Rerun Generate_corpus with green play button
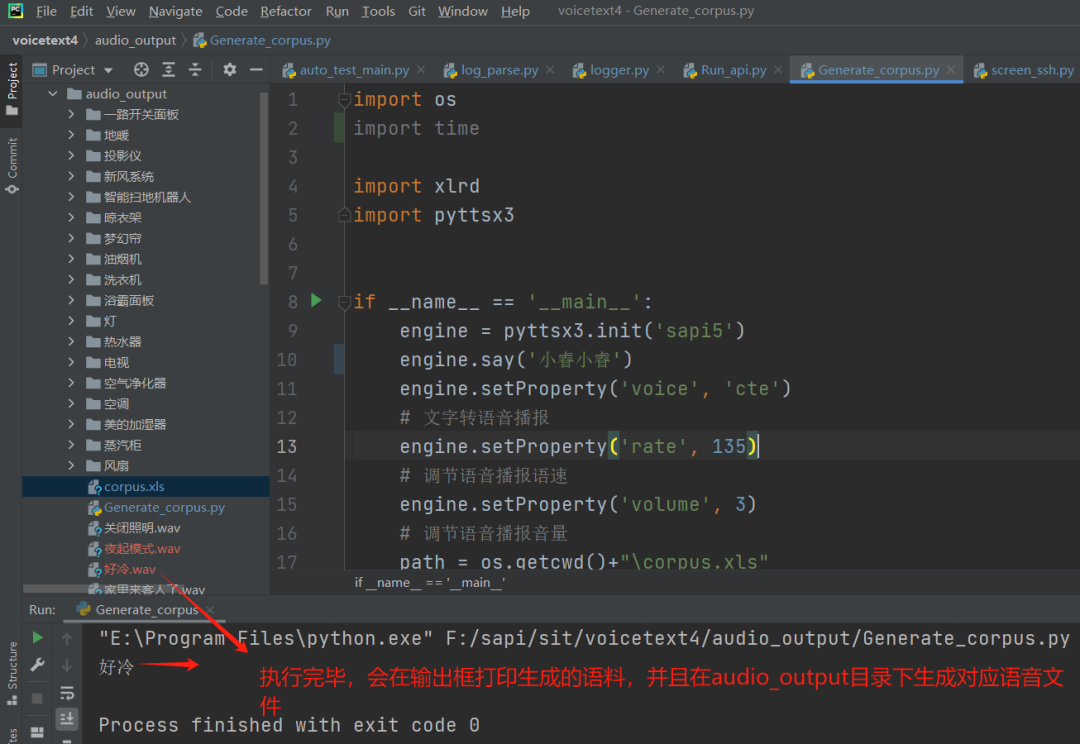This screenshot has height=744, width=1080. click(38, 638)
